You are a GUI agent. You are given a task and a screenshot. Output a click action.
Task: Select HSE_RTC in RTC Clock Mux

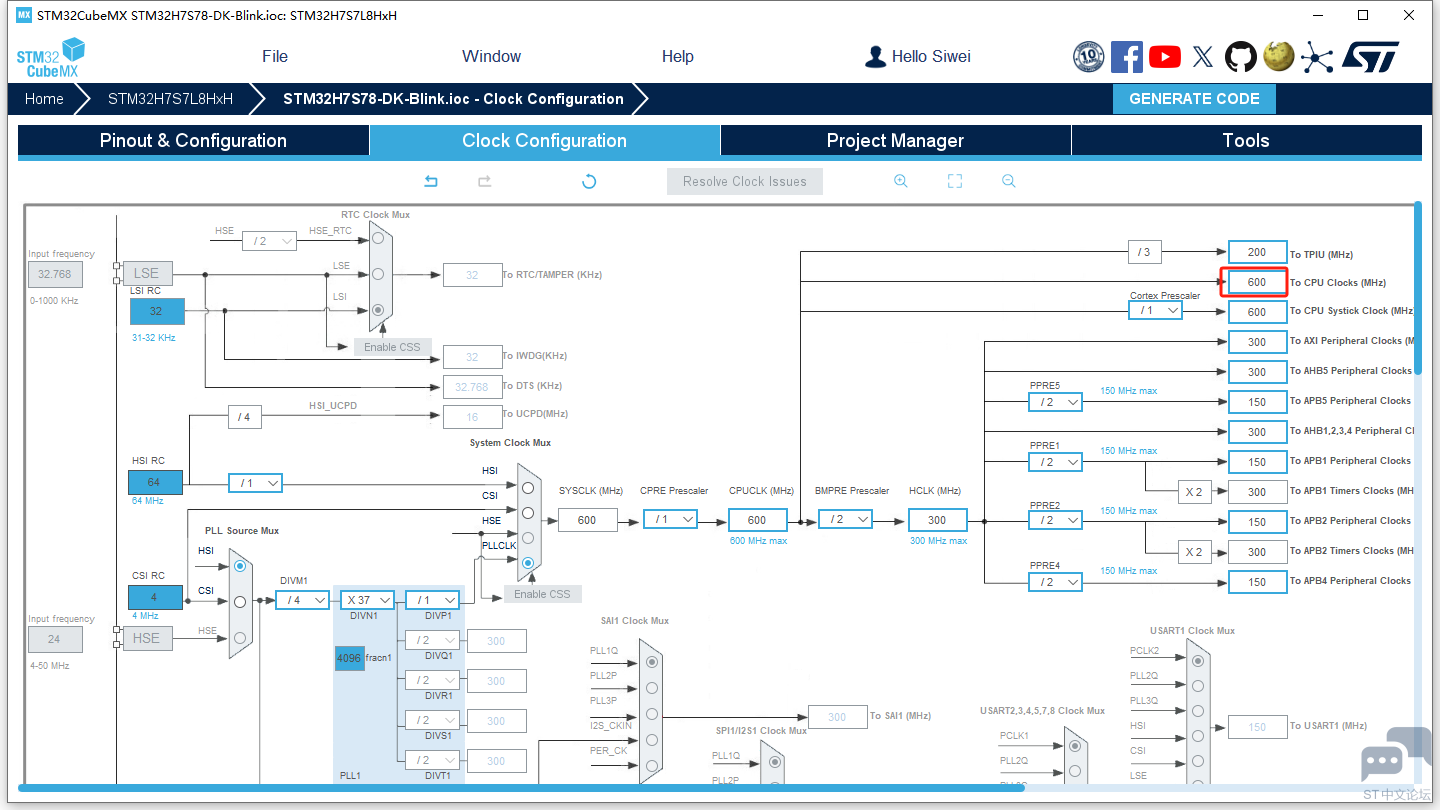tap(378, 238)
